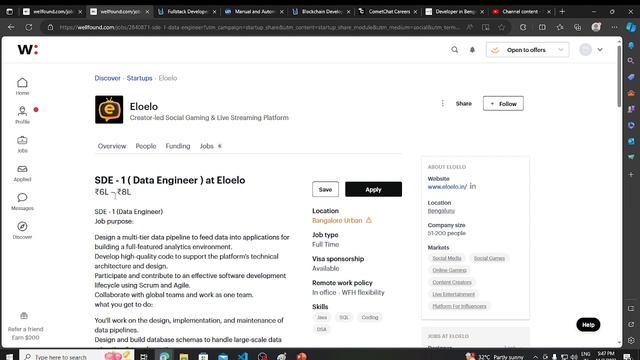Click the Task View taskbar icon
Screen dimensions: 640x360
pyautogui.click(x=144, y=356)
